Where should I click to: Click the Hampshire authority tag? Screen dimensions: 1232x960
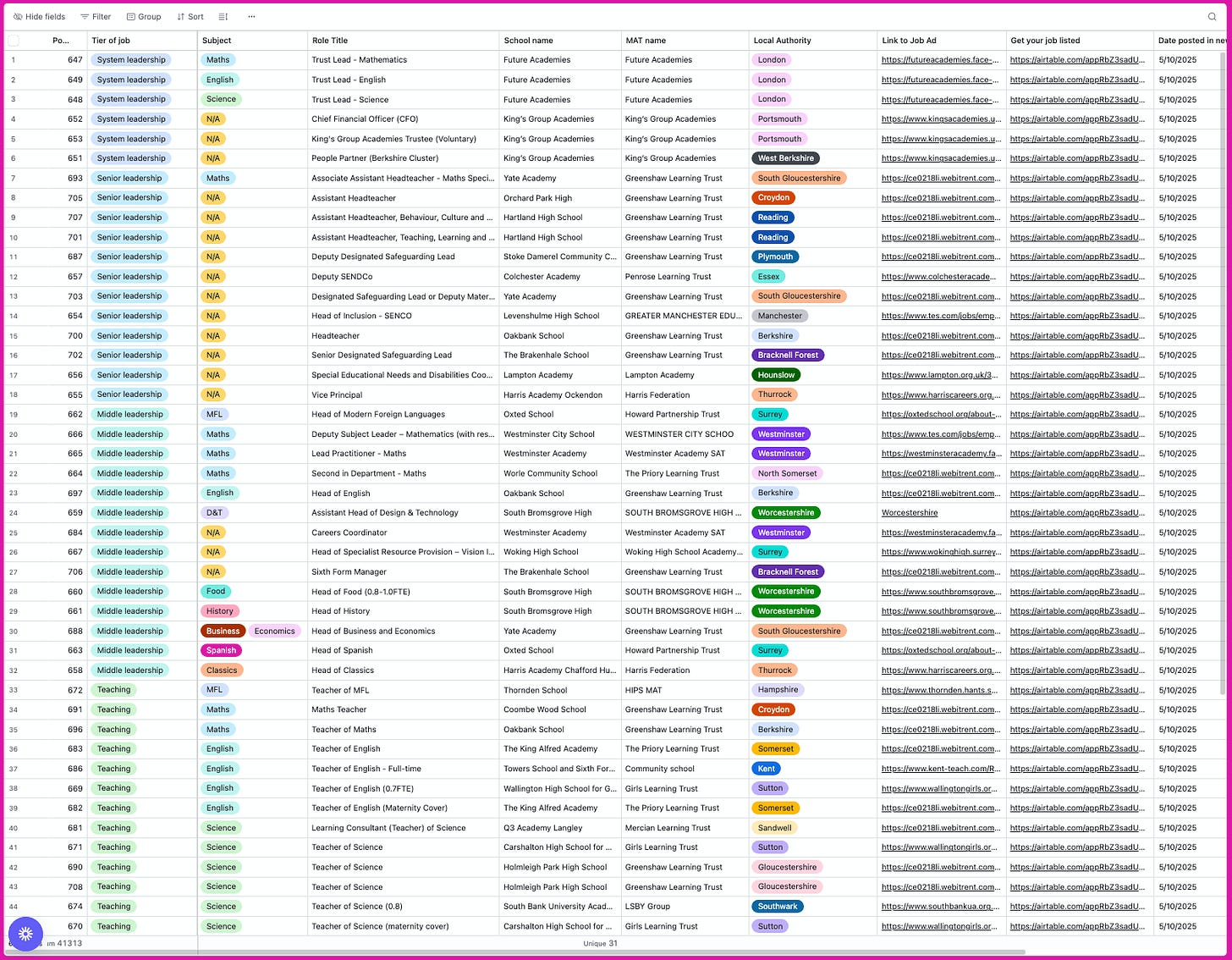click(x=778, y=690)
